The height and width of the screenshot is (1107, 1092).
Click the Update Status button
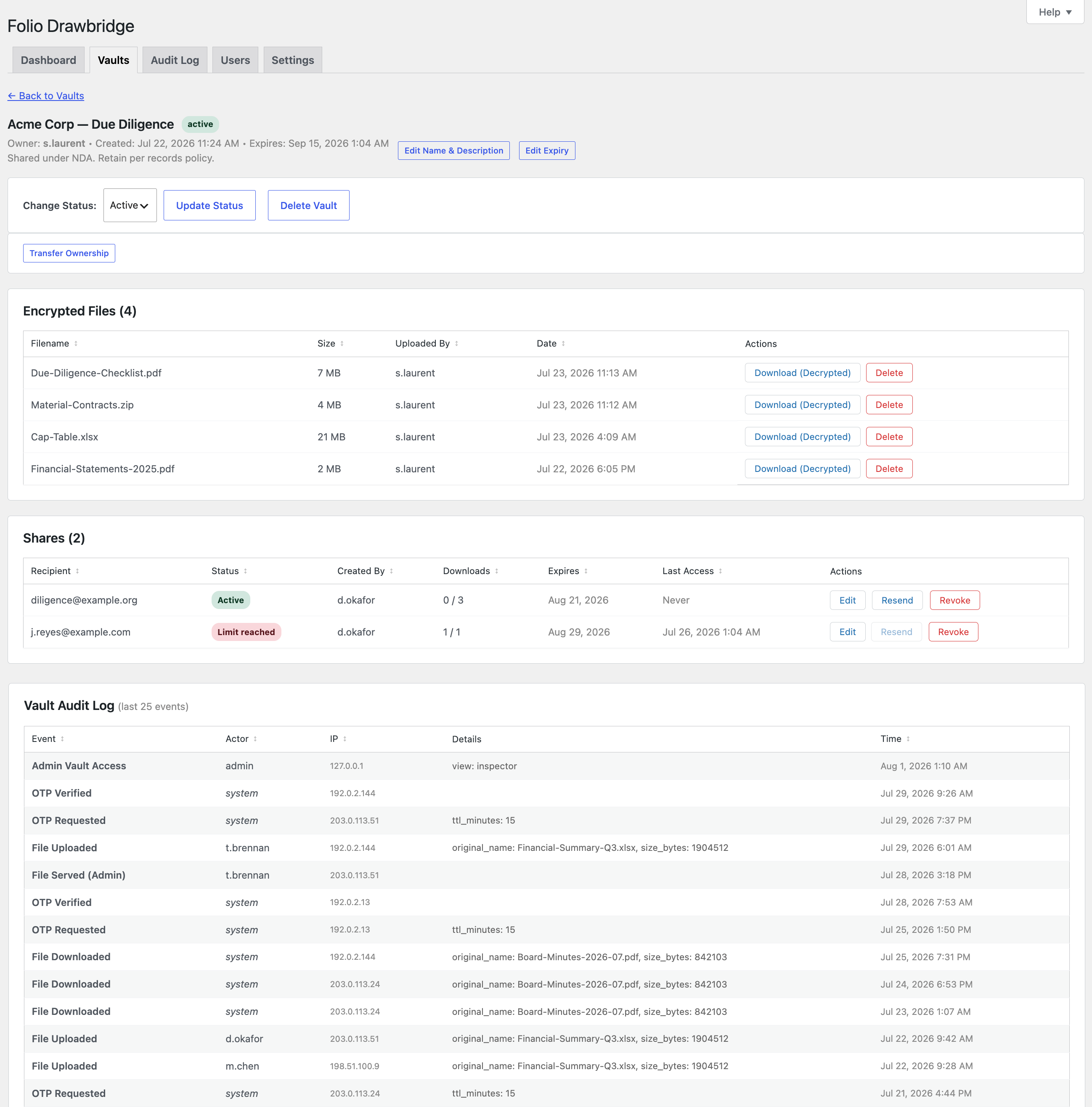pos(209,205)
